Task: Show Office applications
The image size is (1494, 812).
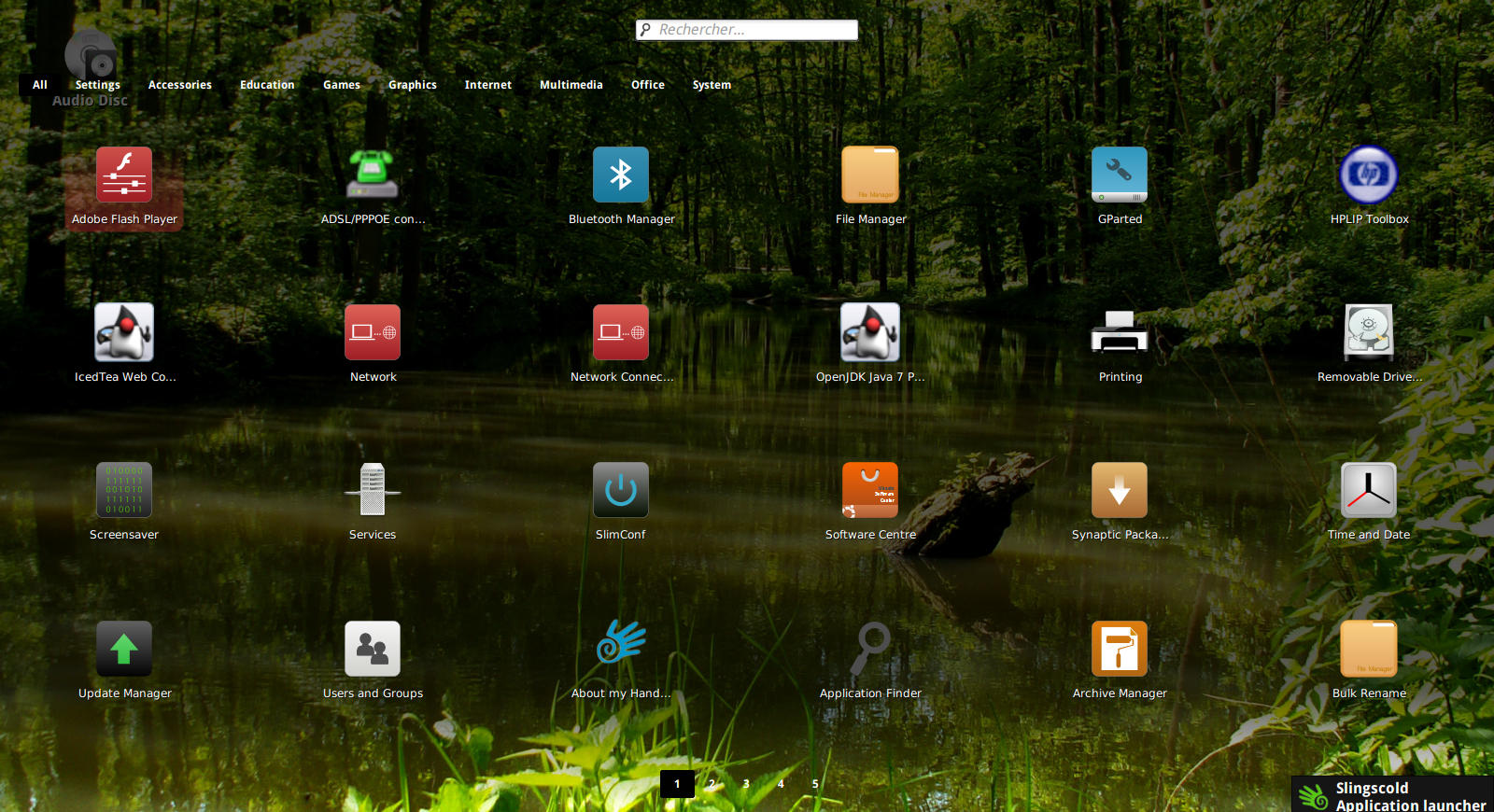Action: (648, 85)
